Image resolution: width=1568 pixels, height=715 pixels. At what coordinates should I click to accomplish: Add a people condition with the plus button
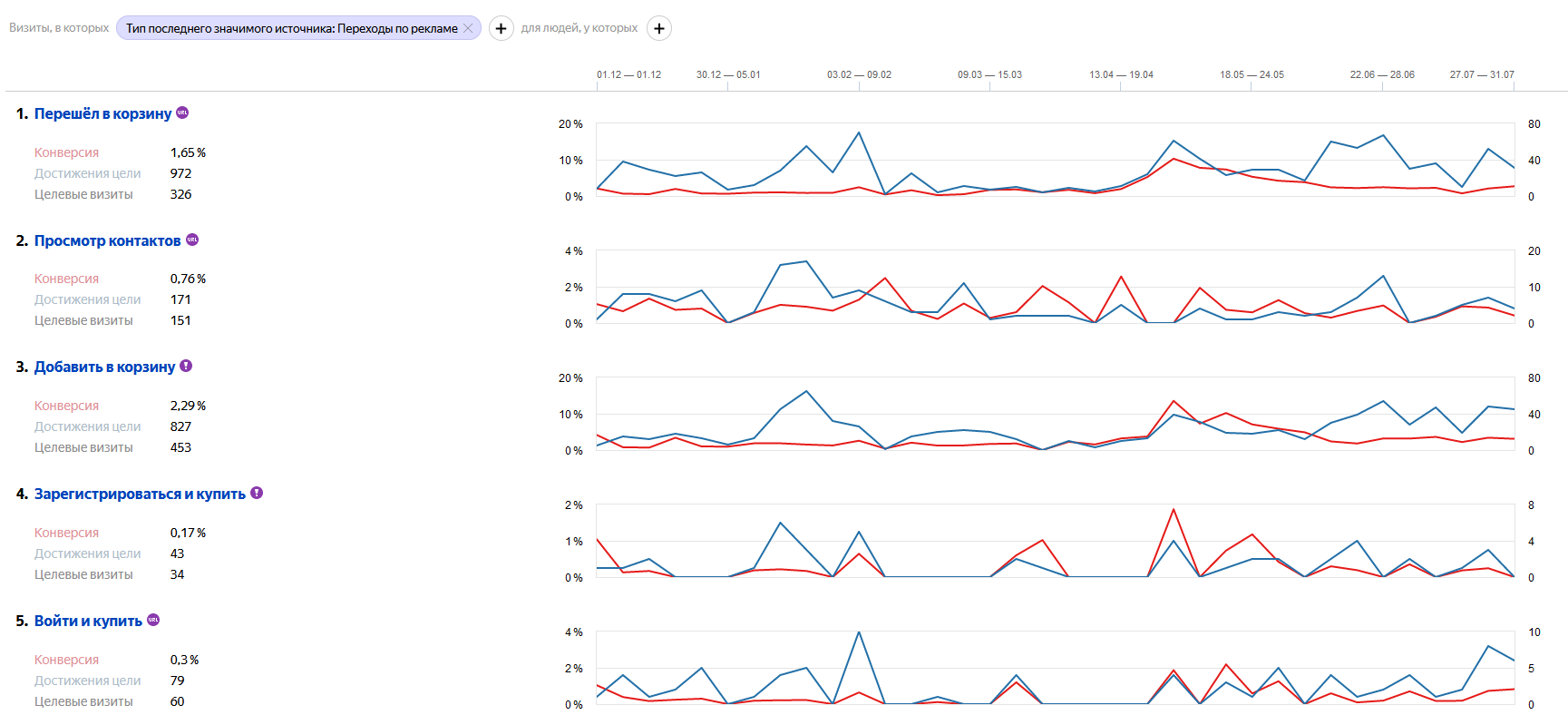pos(659,28)
